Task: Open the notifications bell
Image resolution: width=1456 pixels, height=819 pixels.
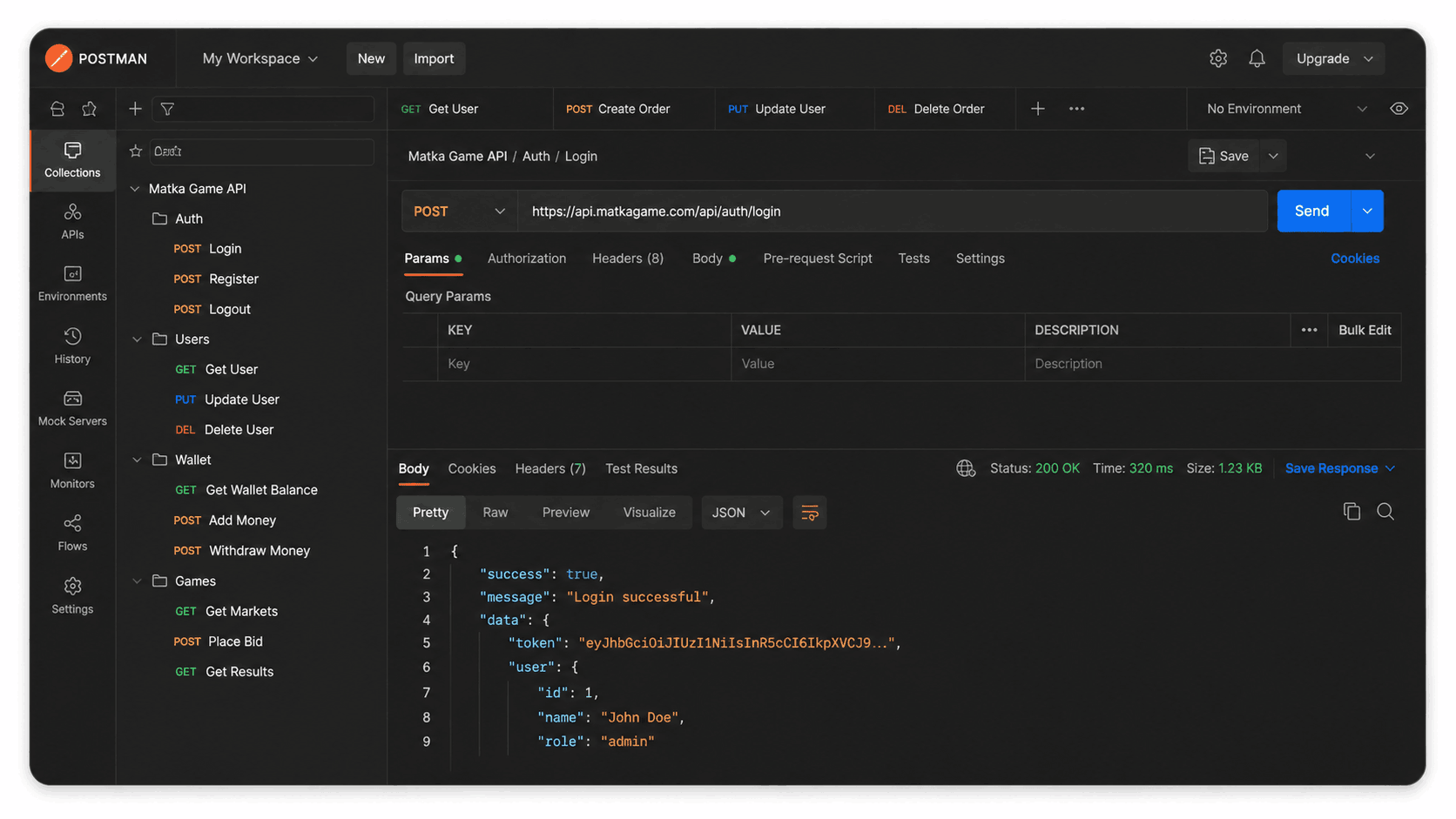Action: [1257, 58]
